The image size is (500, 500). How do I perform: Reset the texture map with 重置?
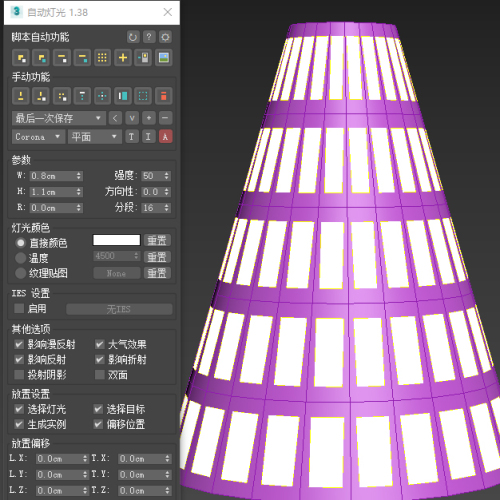[x=157, y=273]
